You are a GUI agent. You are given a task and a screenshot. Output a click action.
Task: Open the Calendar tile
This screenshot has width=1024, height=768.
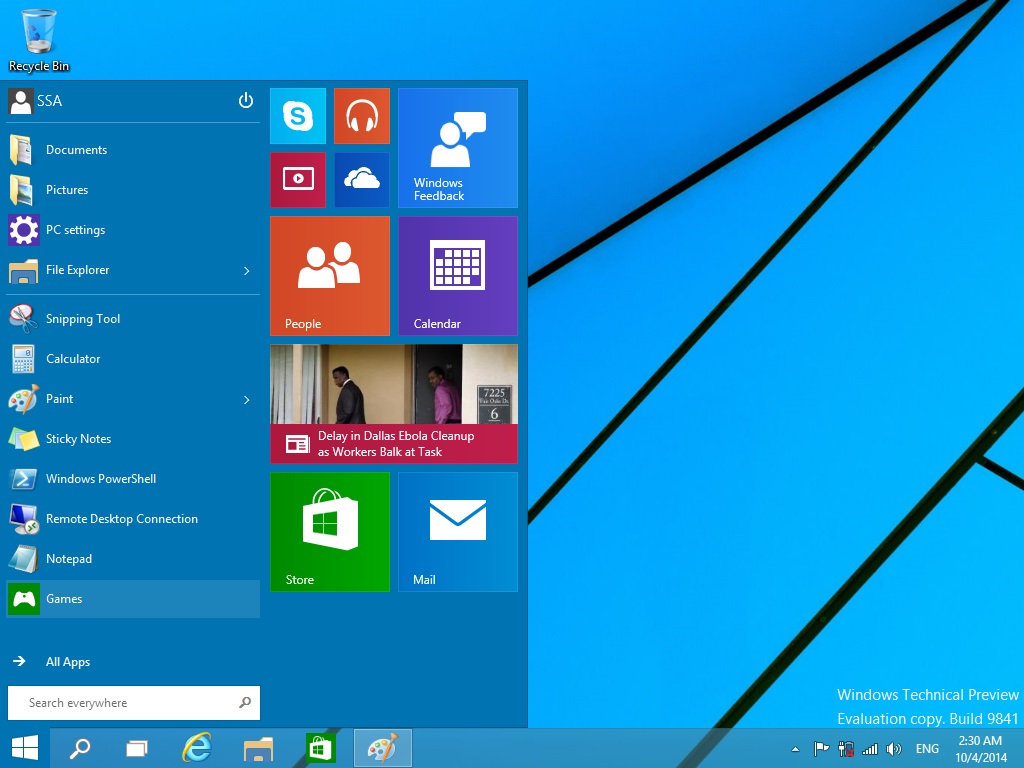pos(458,276)
